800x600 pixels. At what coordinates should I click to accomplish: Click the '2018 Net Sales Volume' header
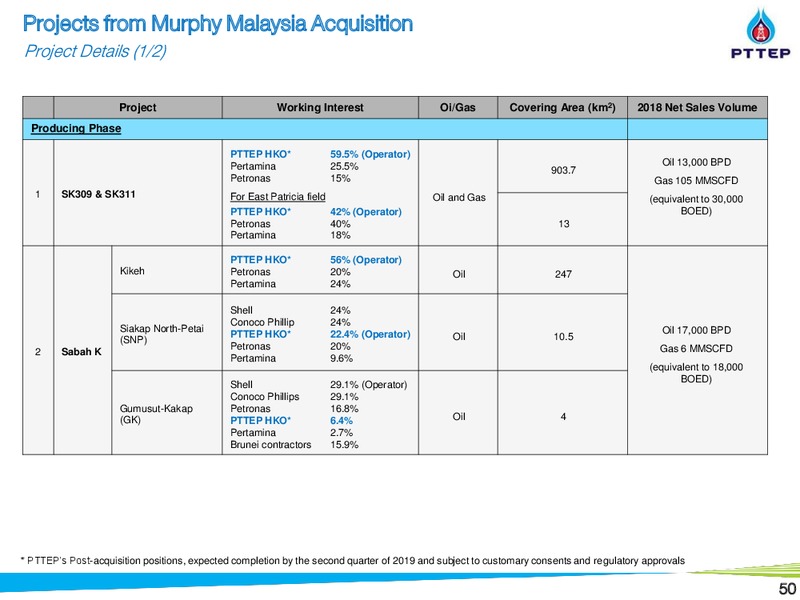(697, 108)
